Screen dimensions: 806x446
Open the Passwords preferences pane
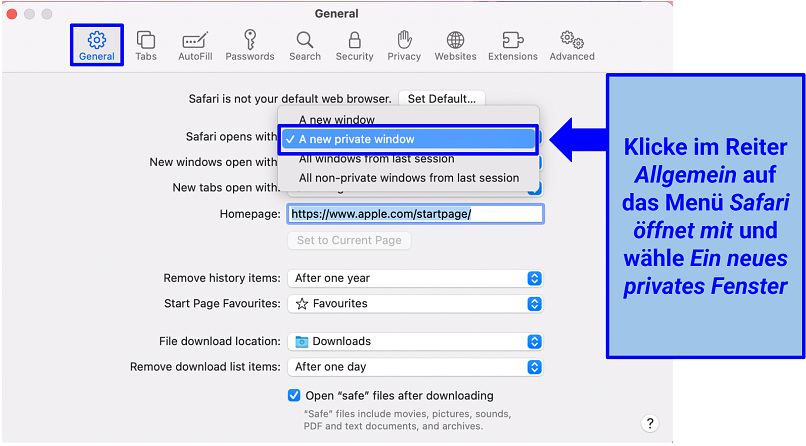click(250, 45)
